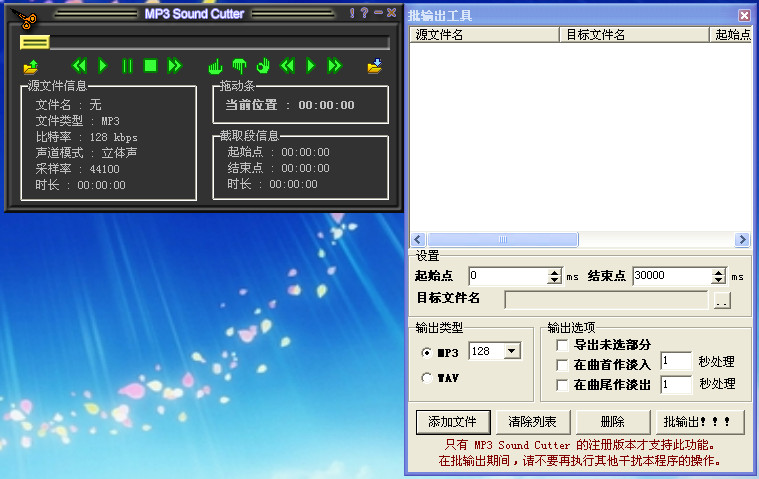759x479 pixels.
Task: Enable the 在曲尾作淡出 checkbox
Action: point(562,385)
